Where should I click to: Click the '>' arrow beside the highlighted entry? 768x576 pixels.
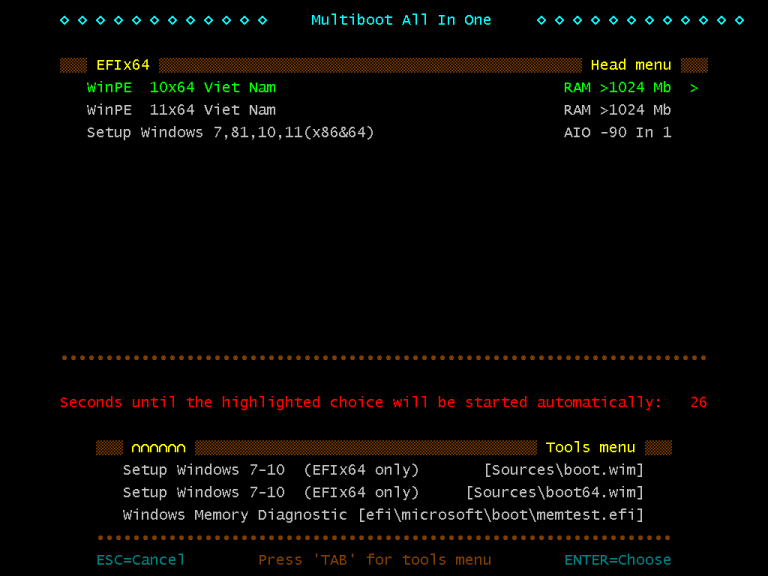[694, 88]
